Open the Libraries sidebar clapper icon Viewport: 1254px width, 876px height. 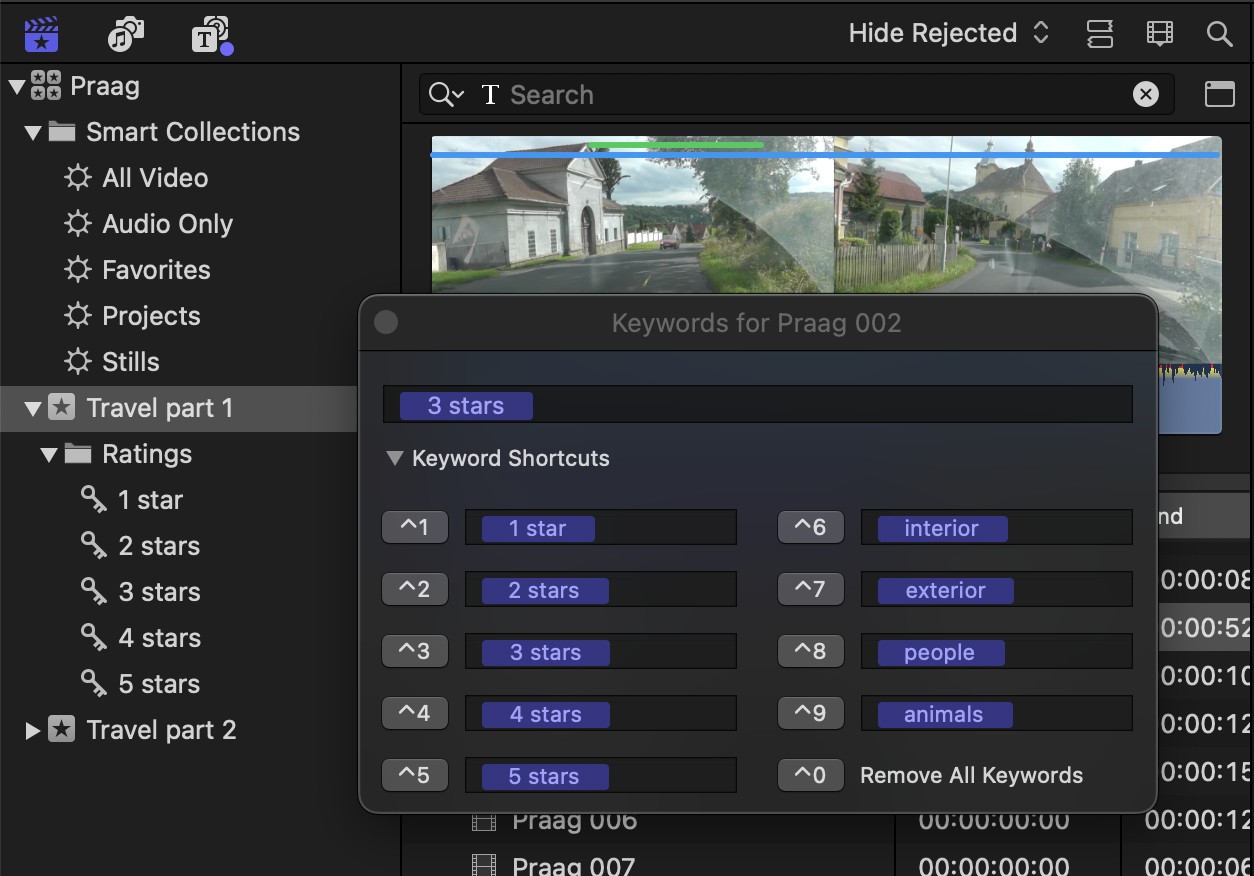[41, 35]
